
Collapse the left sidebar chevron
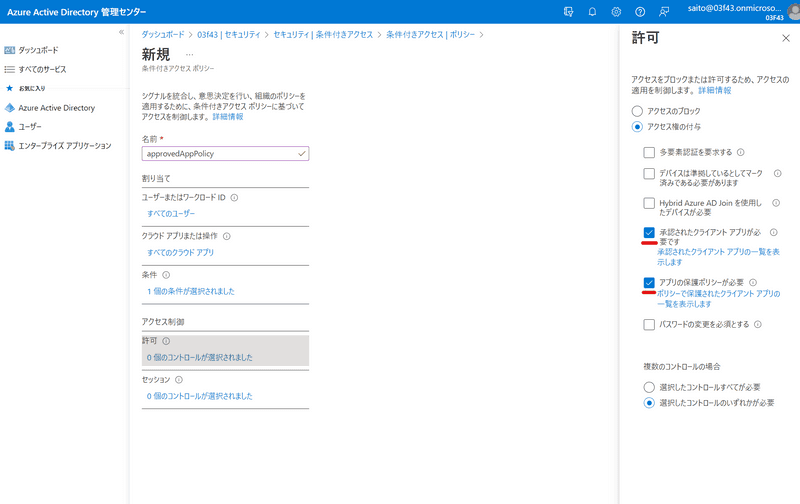(121, 33)
